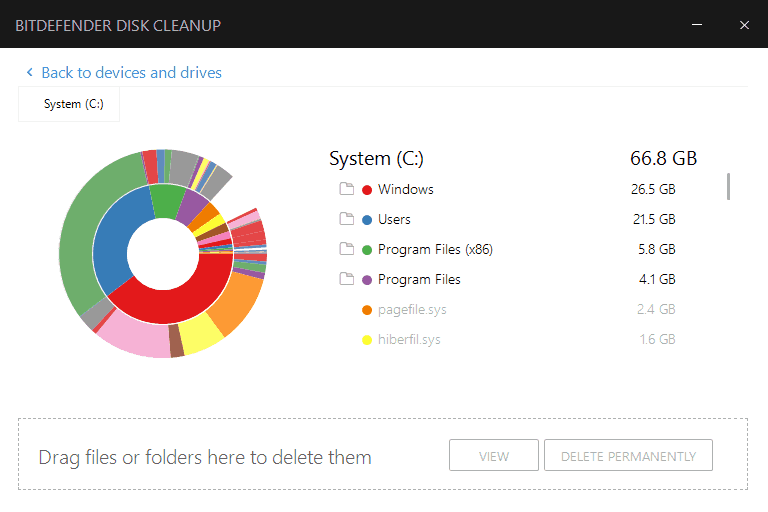Go back to devices and drives
The height and width of the screenshot is (512, 768).
131,73
